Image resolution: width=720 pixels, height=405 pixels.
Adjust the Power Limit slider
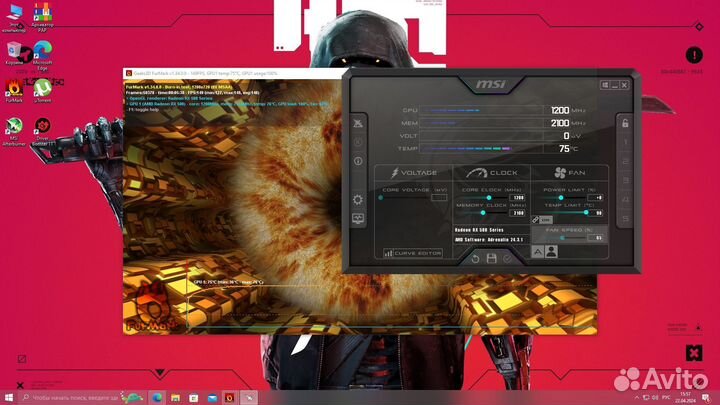pos(561,197)
